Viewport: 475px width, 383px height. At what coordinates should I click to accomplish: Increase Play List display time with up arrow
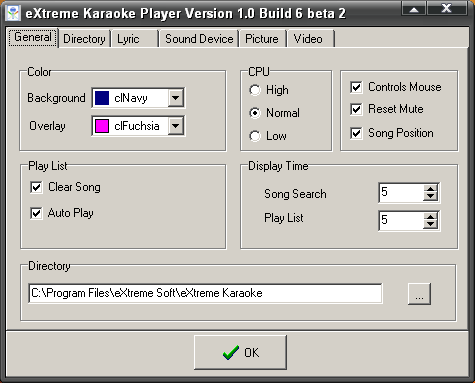point(431,216)
